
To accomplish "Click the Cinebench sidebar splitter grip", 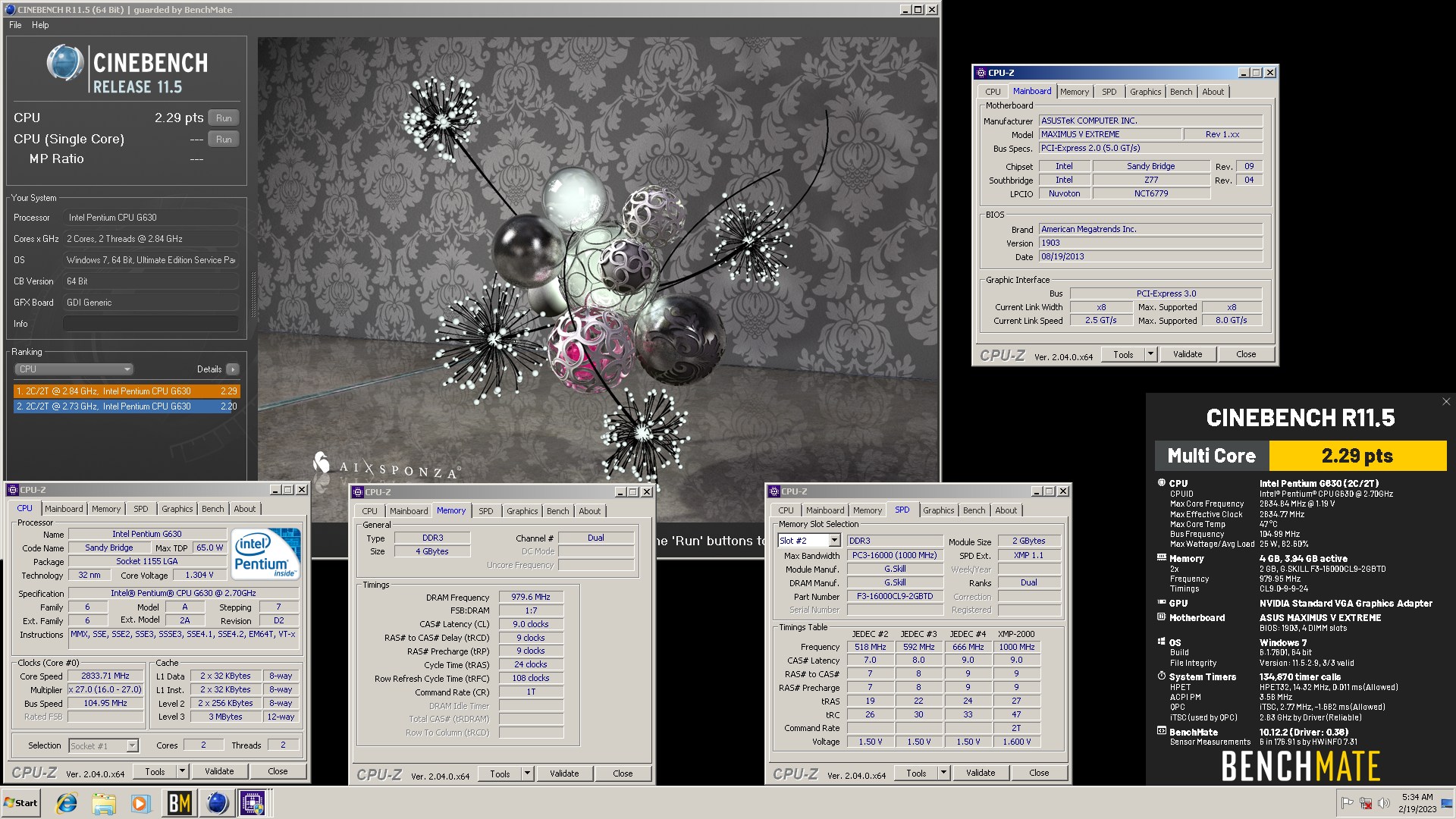I will 253,294.
